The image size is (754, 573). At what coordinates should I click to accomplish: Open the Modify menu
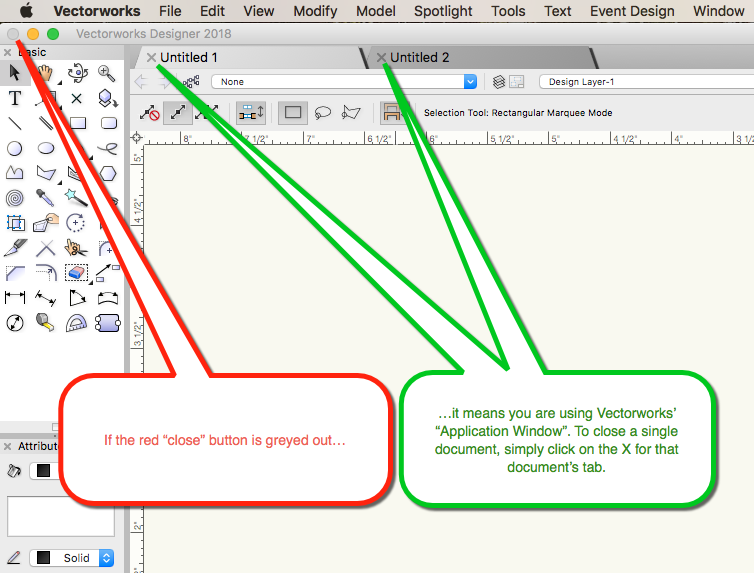315,11
